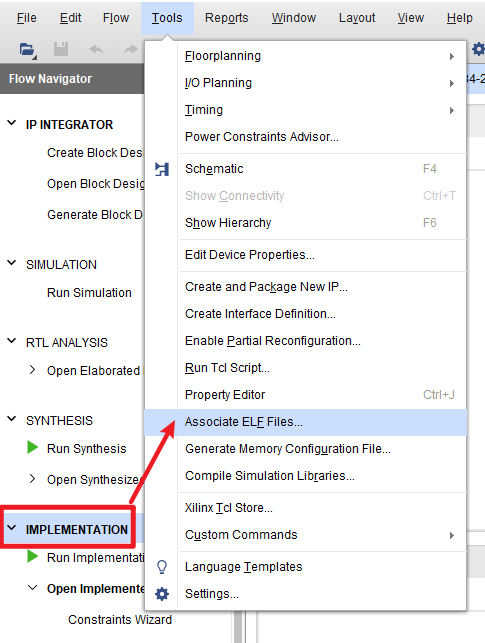Click the Settings gear icon in menu
This screenshot has width=485, height=643.
coord(162,594)
